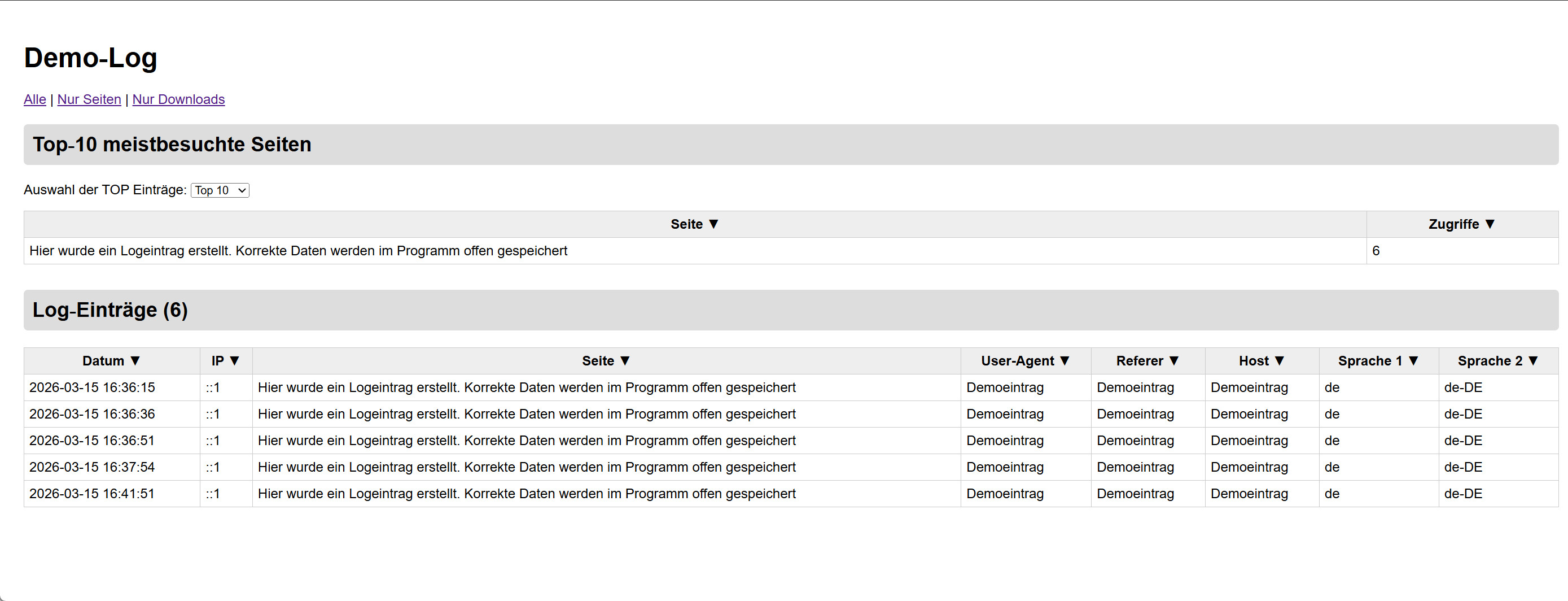
Task: Click the Zugriffe count cell showing 6
Action: pyautogui.click(x=1376, y=251)
